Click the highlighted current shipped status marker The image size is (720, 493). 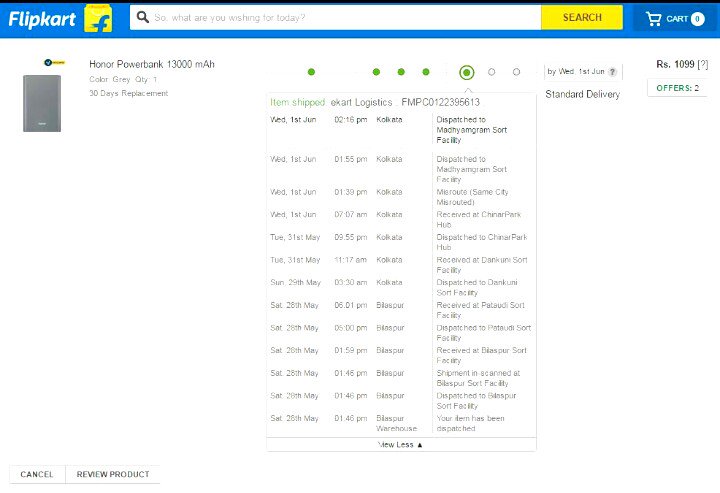click(467, 72)
